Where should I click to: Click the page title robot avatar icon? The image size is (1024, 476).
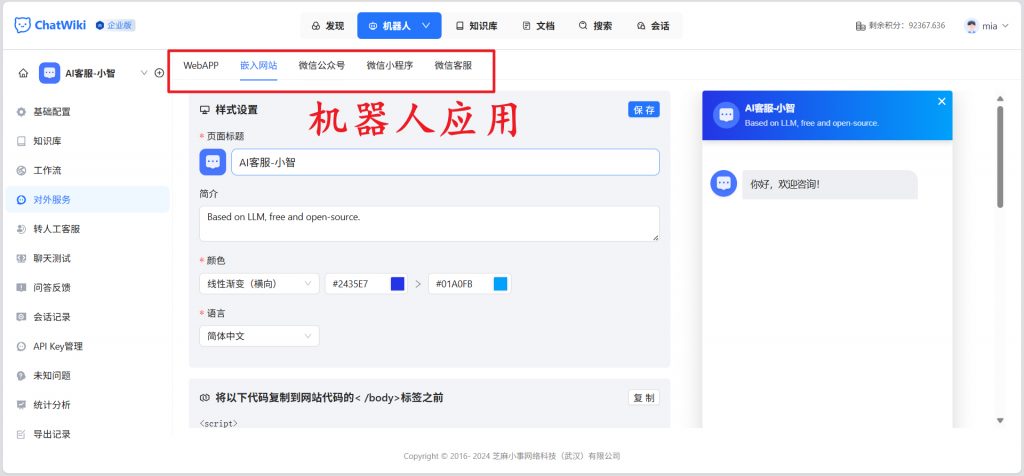tap(212, 162)
